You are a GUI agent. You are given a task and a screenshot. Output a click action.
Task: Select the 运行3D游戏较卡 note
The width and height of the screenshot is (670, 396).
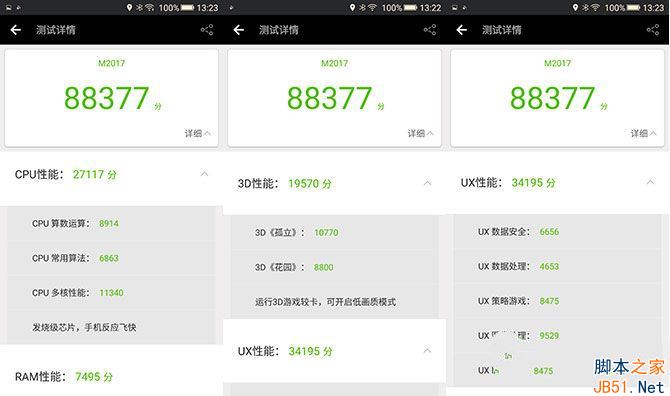coord(325,302)
